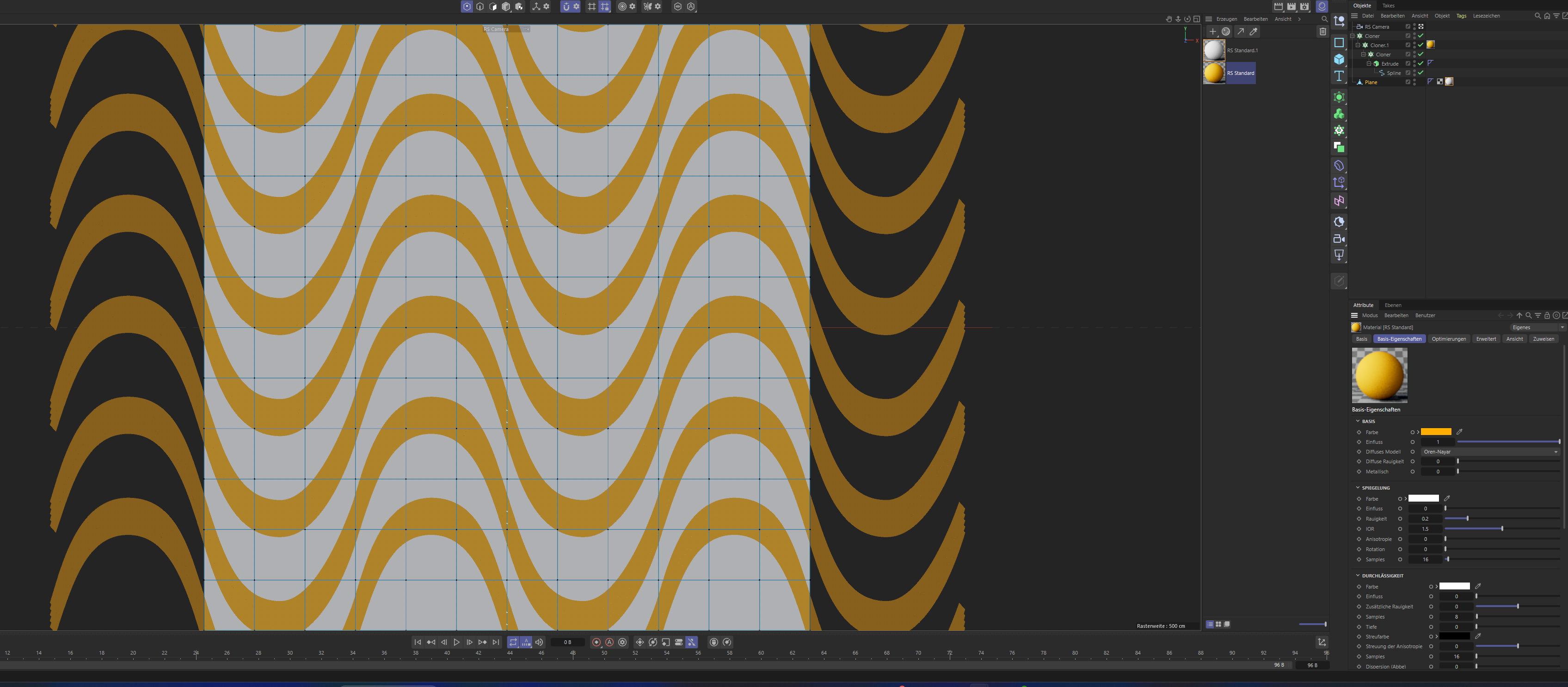Disable top-level Cloner green checkmark

(1420, 36)
